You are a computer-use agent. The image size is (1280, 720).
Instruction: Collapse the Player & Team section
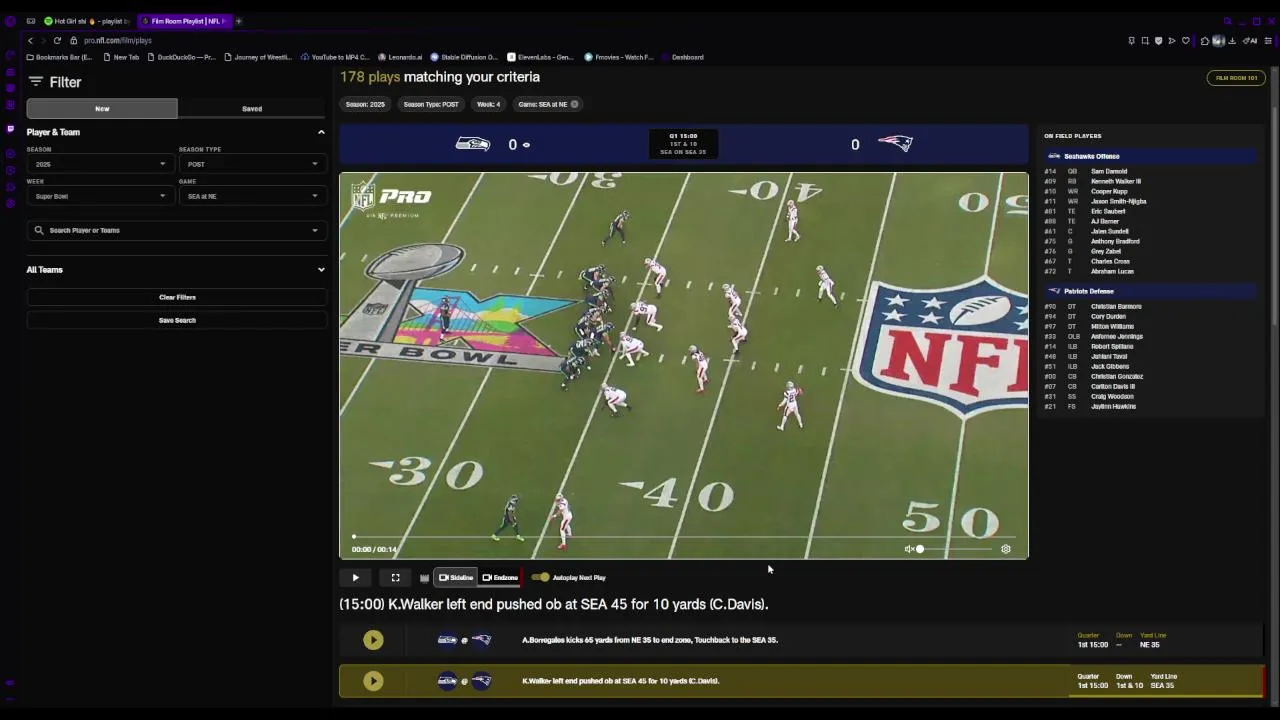pyautogui.click(x=321, y=132)
